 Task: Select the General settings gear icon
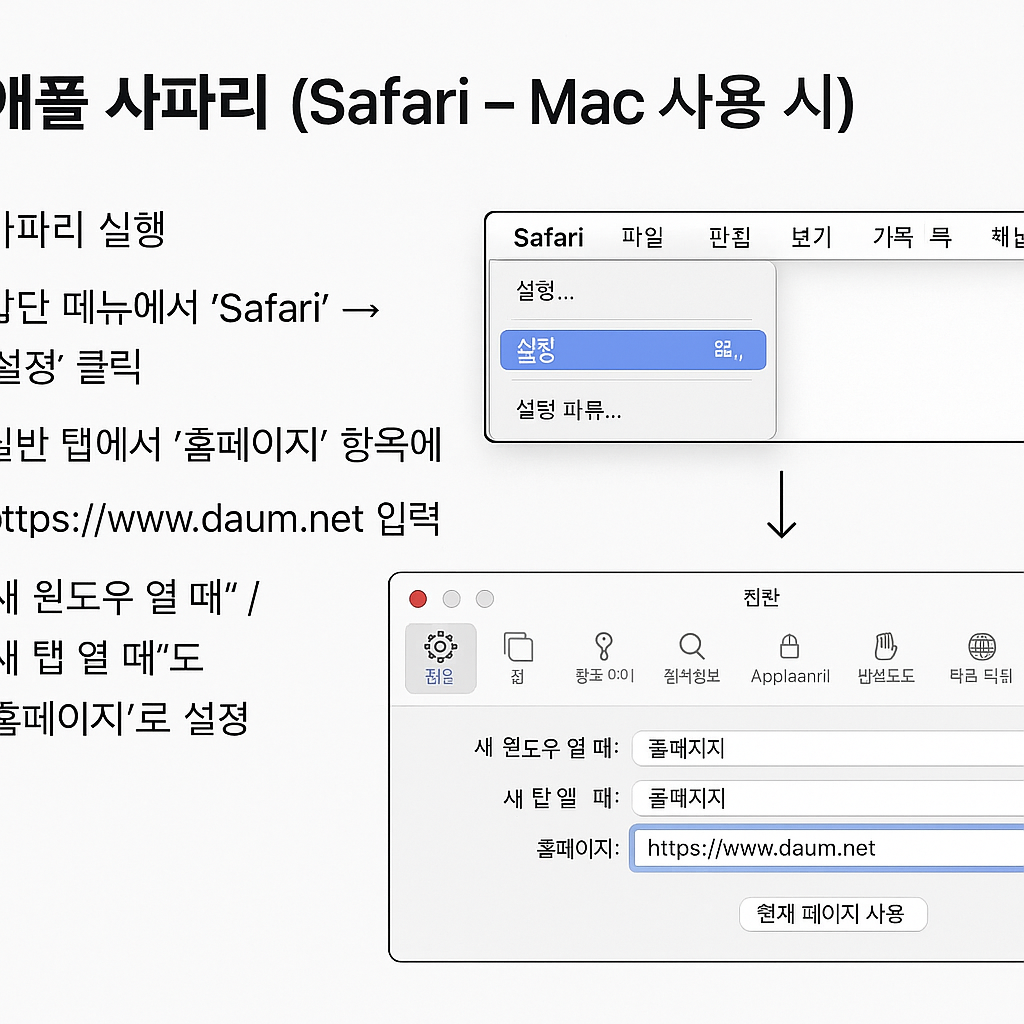click(x=440, y=657)
